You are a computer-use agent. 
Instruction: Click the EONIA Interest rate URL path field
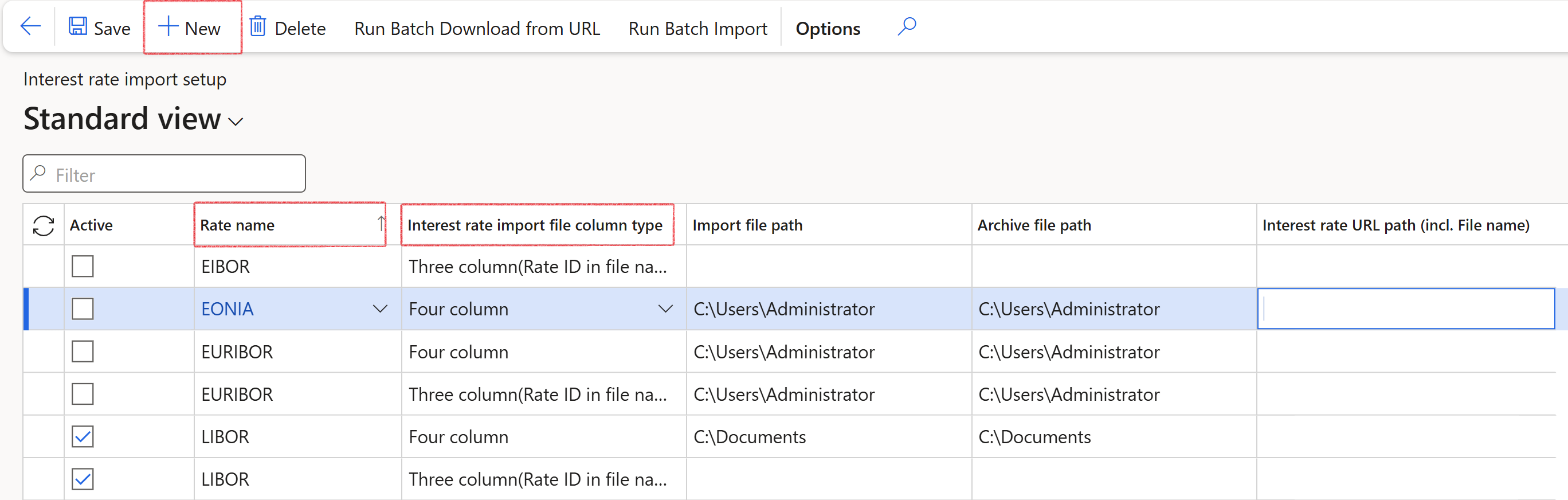pyautogui.click(x=1405, y=308)
